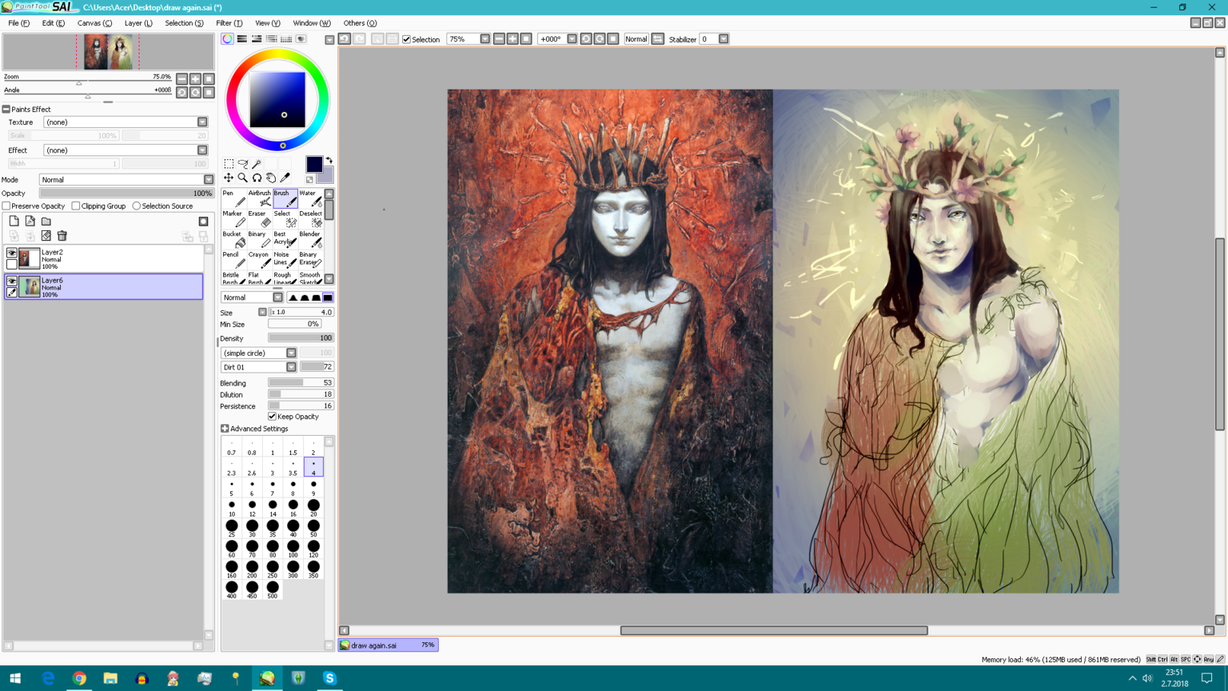The height and width of the screenshot is (691, 1228).
Task: Select the AirBrush tool
Action: click(259, 198)
